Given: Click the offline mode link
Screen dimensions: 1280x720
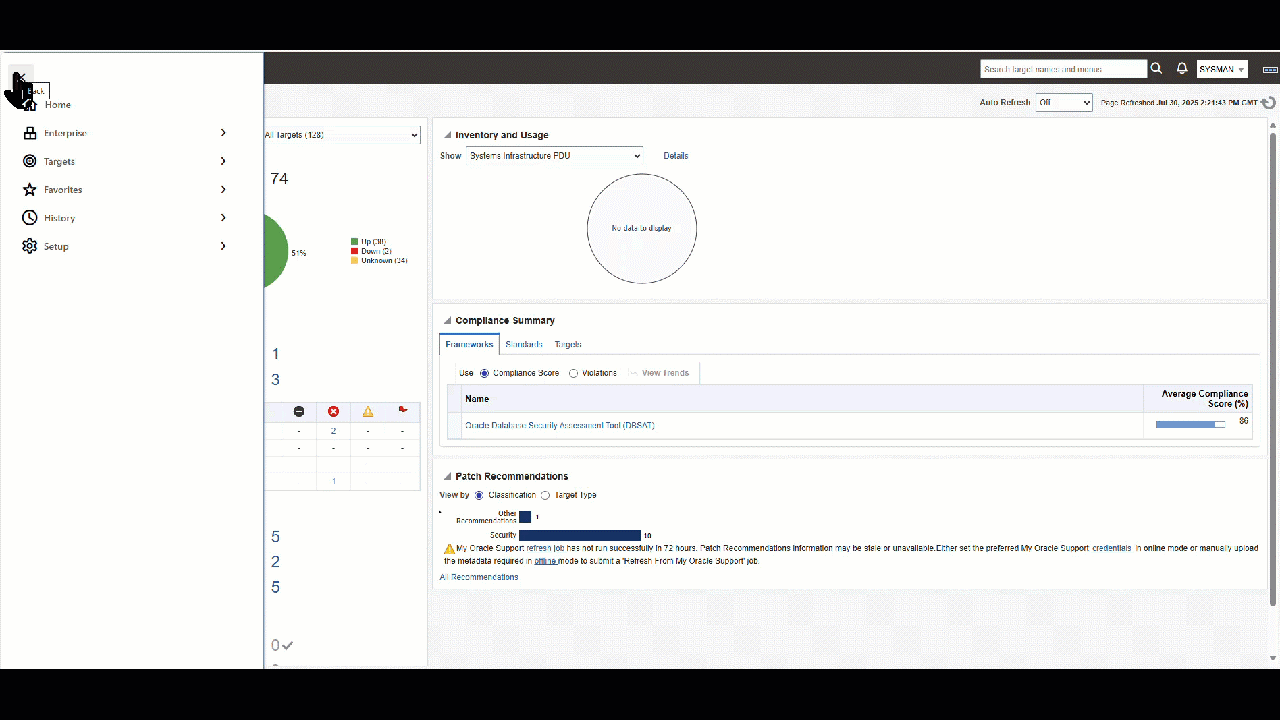Looking at the screenshot, I should pyautogui.click(x=545, y=561).
